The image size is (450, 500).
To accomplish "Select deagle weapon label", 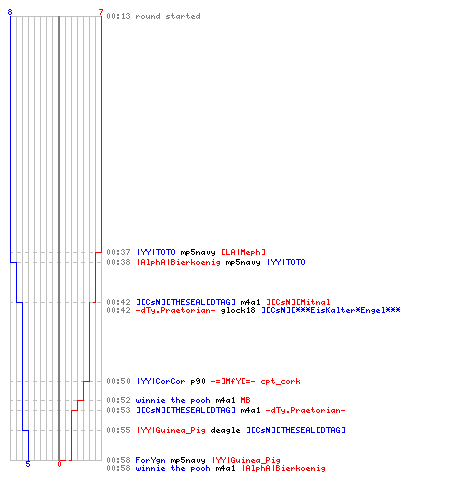I will tap(225, 430).
